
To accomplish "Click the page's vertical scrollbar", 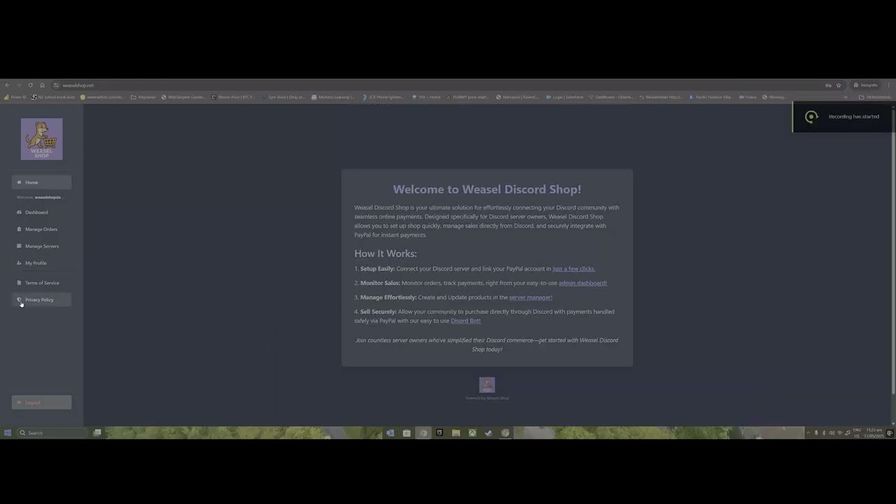I will coord(893,251).
